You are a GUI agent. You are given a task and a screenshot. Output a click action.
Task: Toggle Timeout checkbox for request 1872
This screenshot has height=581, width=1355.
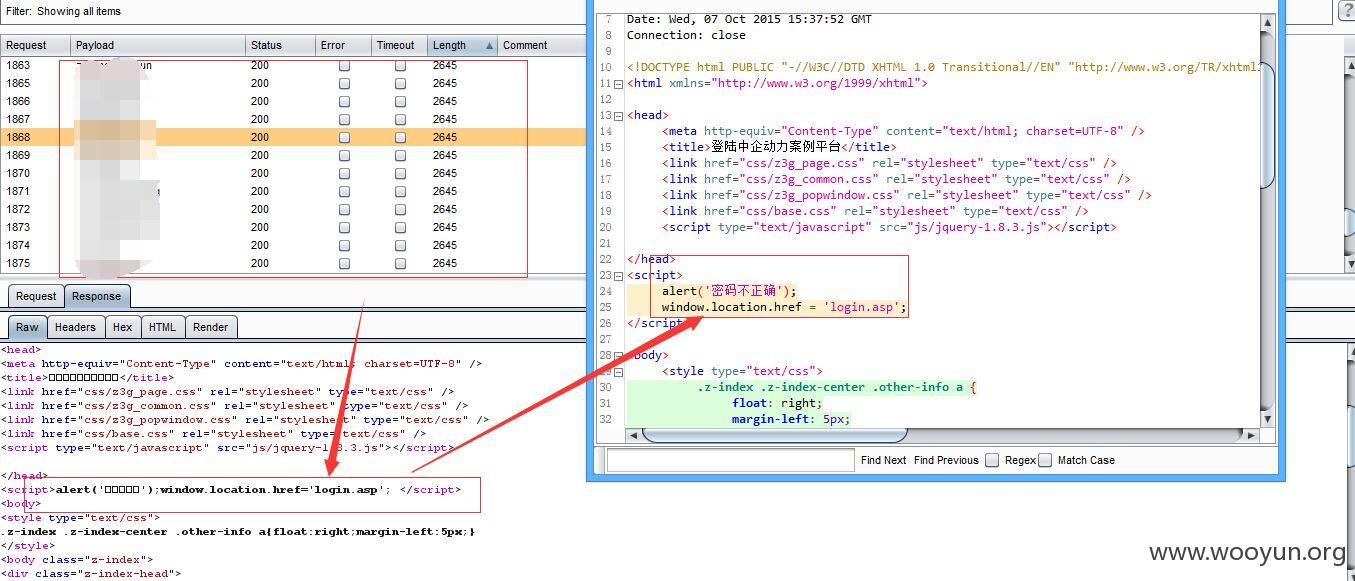[400, 209]
